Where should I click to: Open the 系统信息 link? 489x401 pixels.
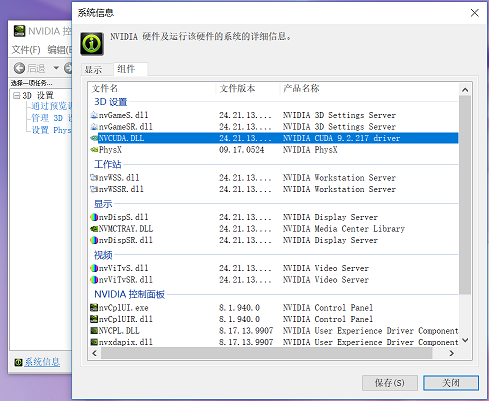42,362
